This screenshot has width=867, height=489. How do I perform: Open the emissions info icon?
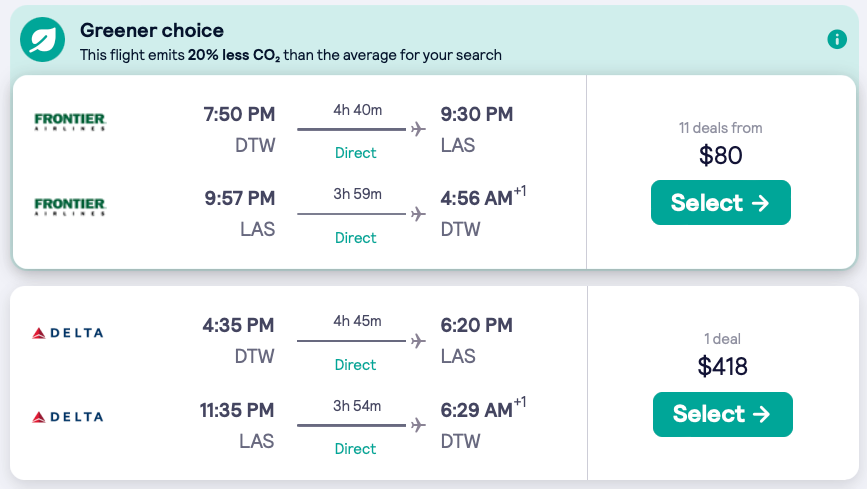click(837, 39)
